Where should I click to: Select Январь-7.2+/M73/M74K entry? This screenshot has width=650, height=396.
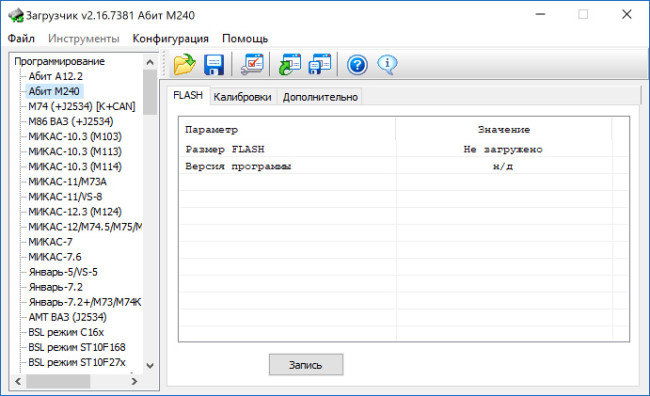click(x=85, y=302)
